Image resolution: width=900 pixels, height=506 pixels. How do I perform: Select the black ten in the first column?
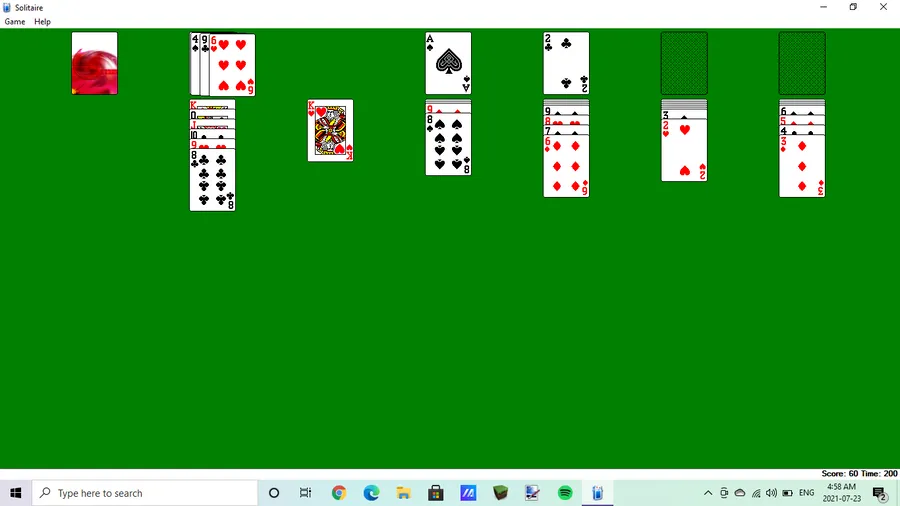(212, 134)
